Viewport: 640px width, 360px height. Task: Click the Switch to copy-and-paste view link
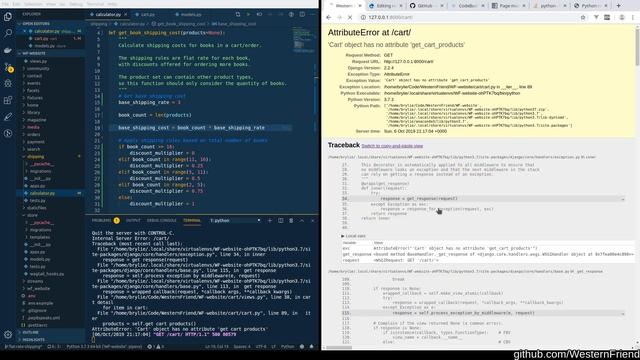[392, 146]
